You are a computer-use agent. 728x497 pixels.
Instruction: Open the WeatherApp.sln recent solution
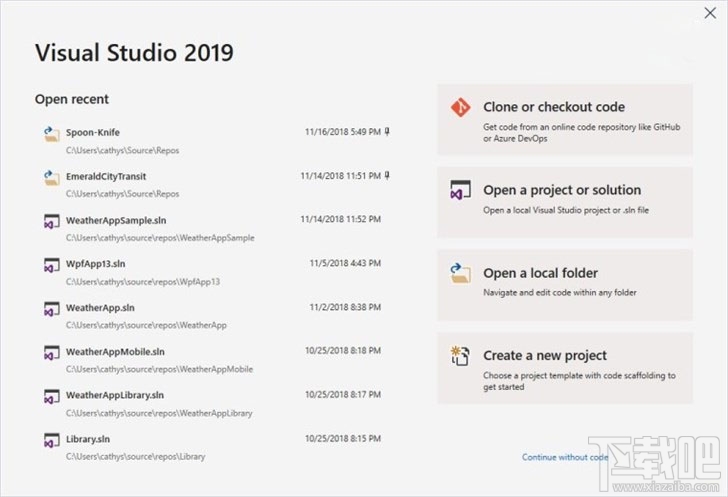(x=100, y=308)
